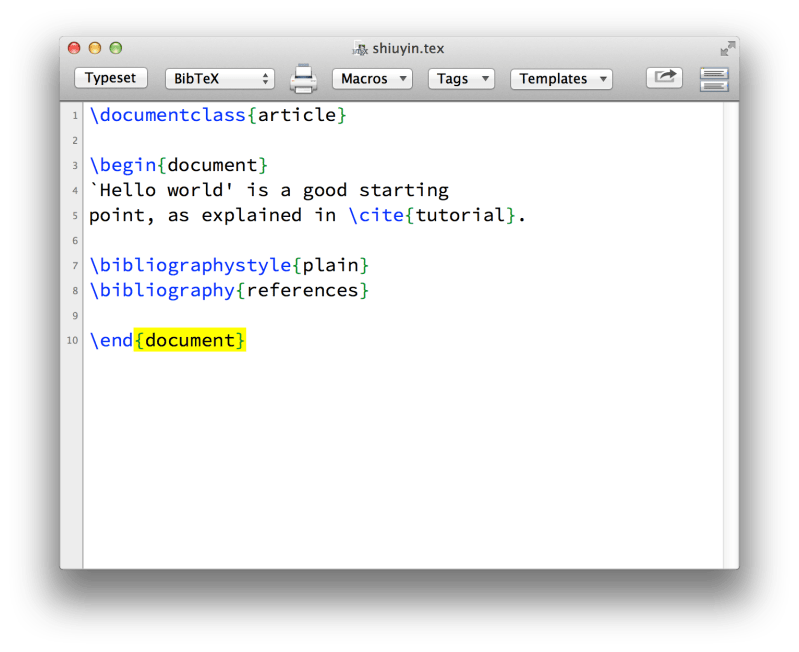Screen dimensions: 799x652
Task: Click the printer icon
Action: 303,79
